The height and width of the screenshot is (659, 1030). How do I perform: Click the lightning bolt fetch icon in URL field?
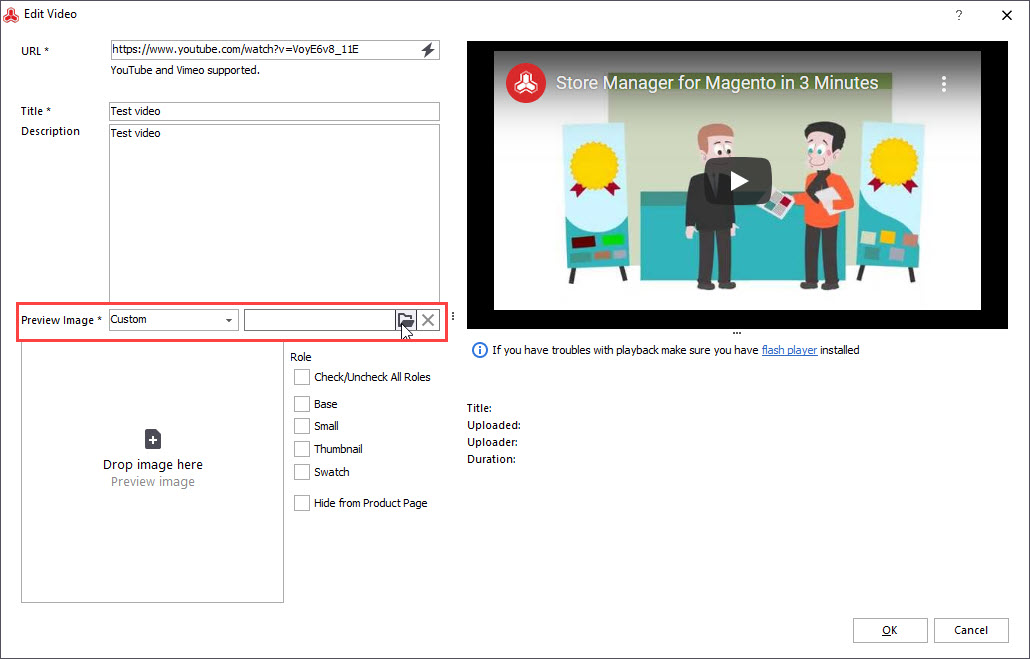tap(428, 50)
